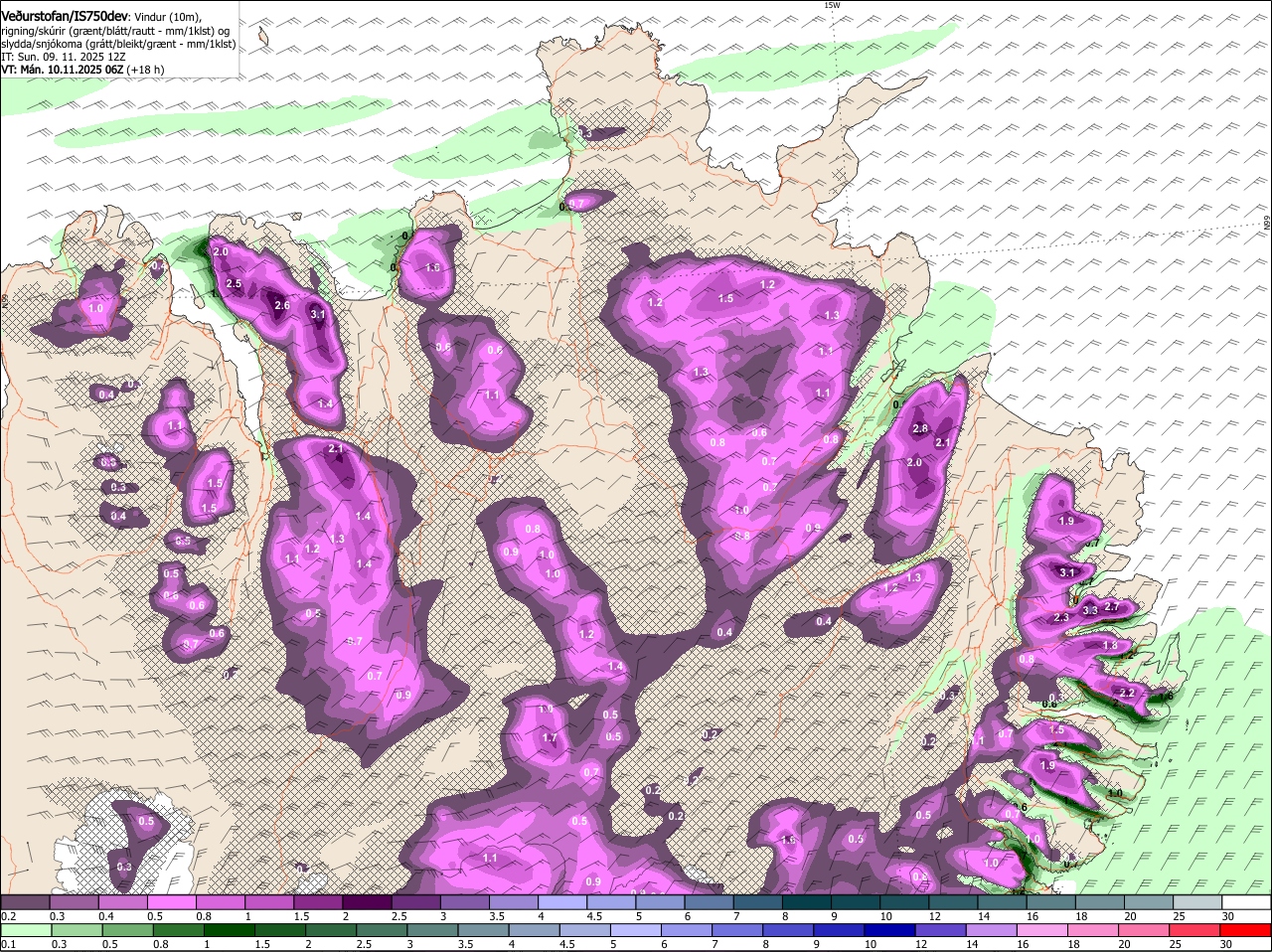Click the "2.2" precipitation value near the east coast

coord(1127,693)
